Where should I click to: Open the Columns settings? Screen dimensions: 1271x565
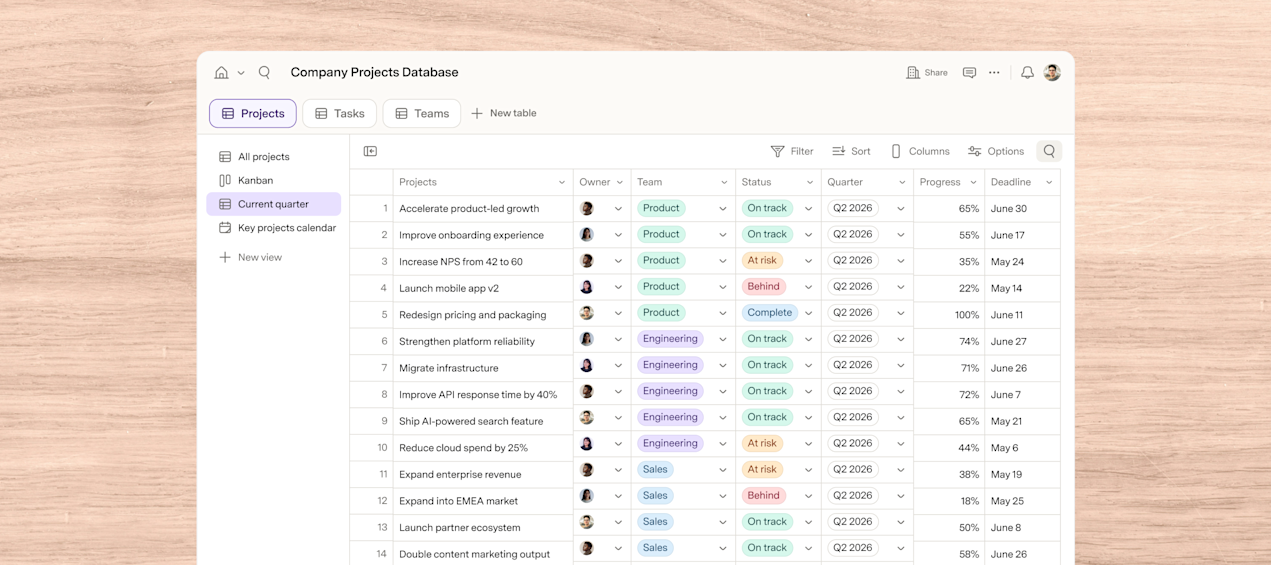coord(920,151)
